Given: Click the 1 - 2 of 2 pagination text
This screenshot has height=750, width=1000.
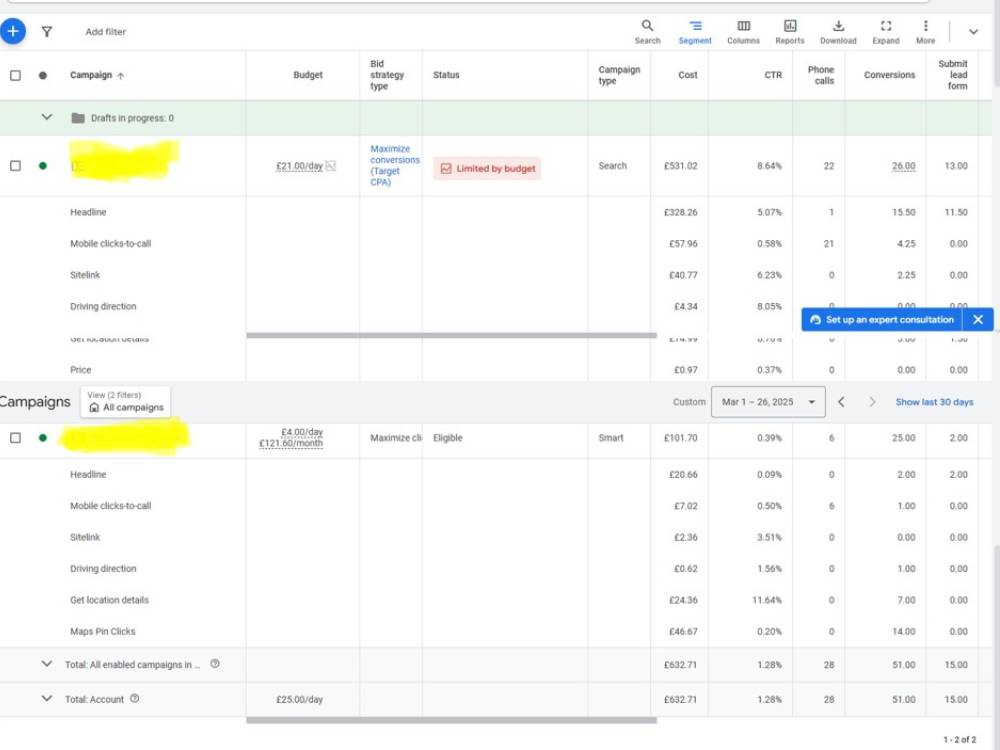Looking at the screenshot, I should coord(959,740).
